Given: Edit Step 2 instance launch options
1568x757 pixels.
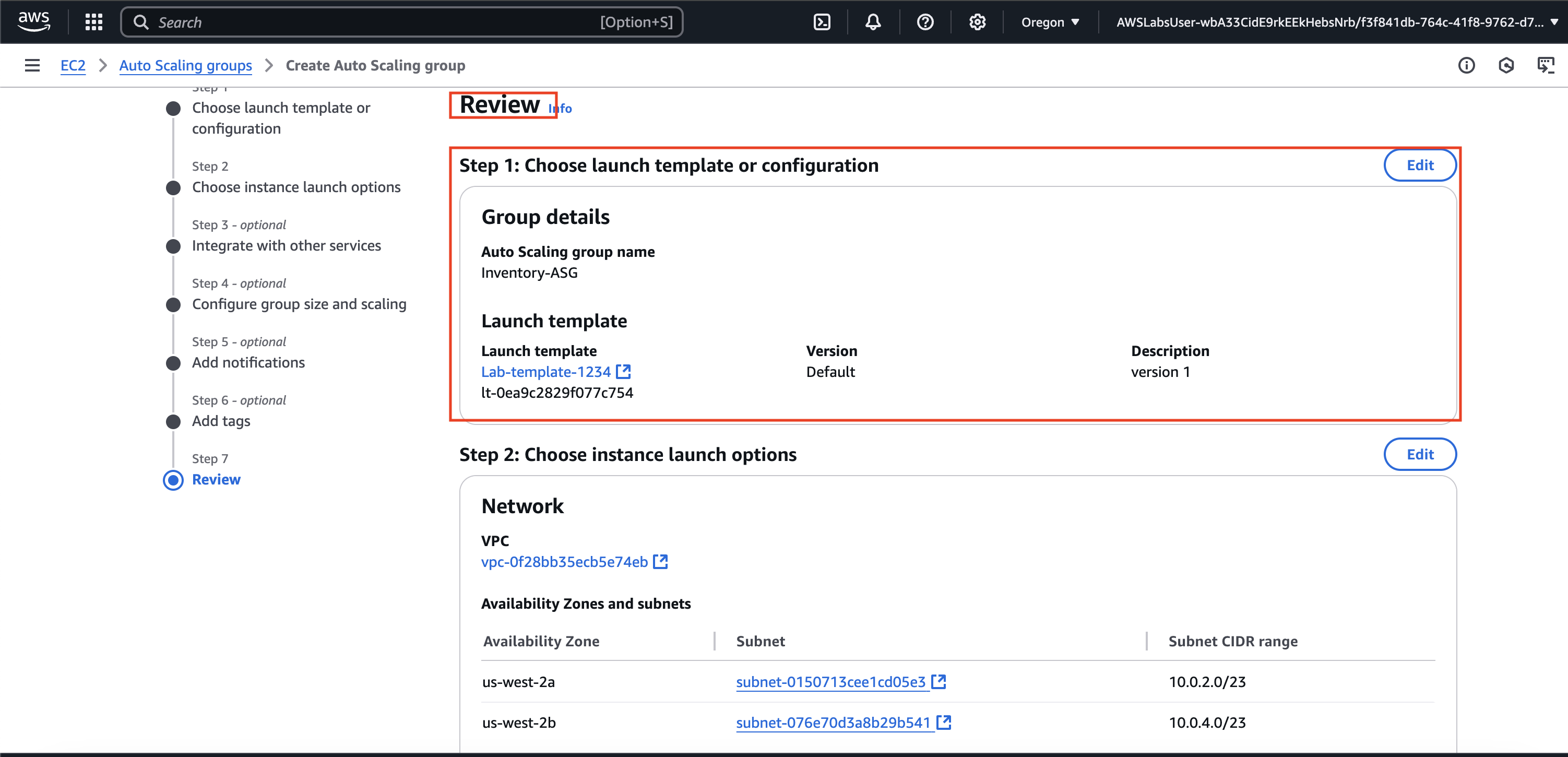Looking at the screenshot, I should 1419,454.
